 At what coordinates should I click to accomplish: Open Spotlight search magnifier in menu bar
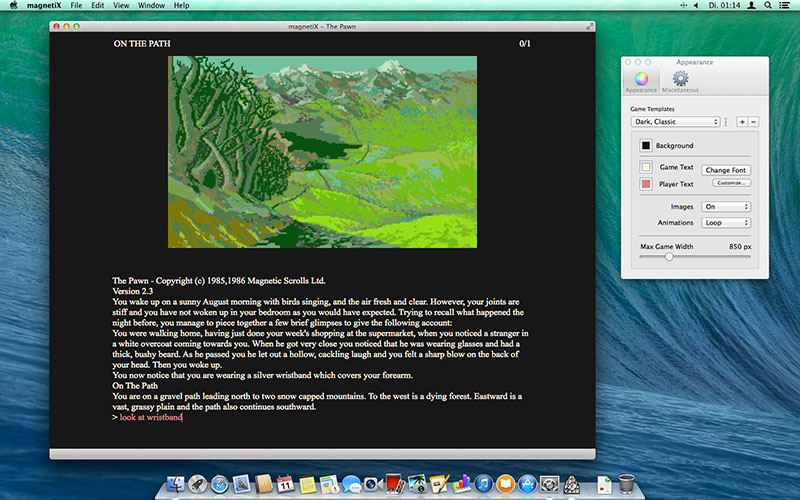(x=767, y=6)
